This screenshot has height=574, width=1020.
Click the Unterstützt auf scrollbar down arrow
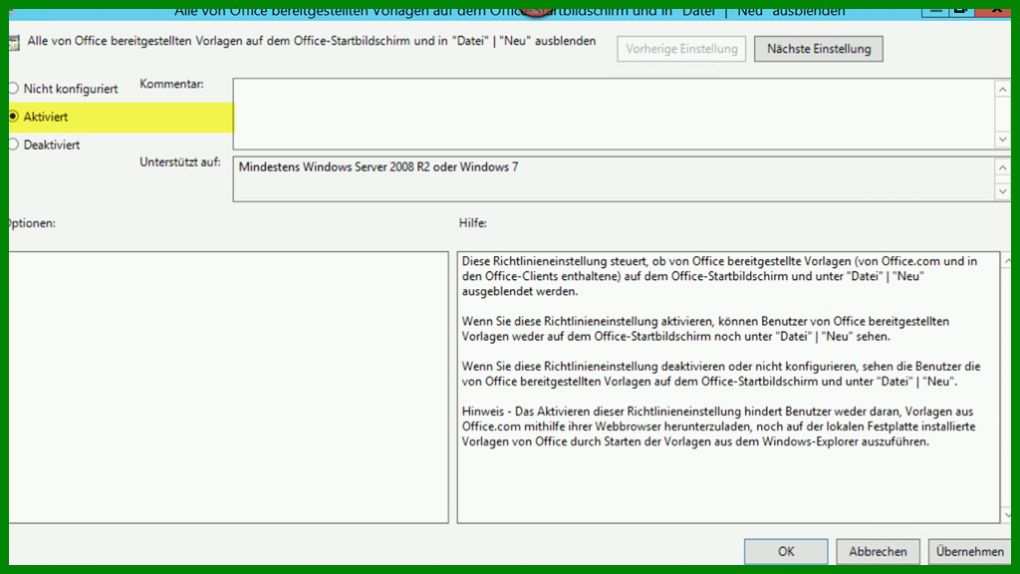[1002, 191]
